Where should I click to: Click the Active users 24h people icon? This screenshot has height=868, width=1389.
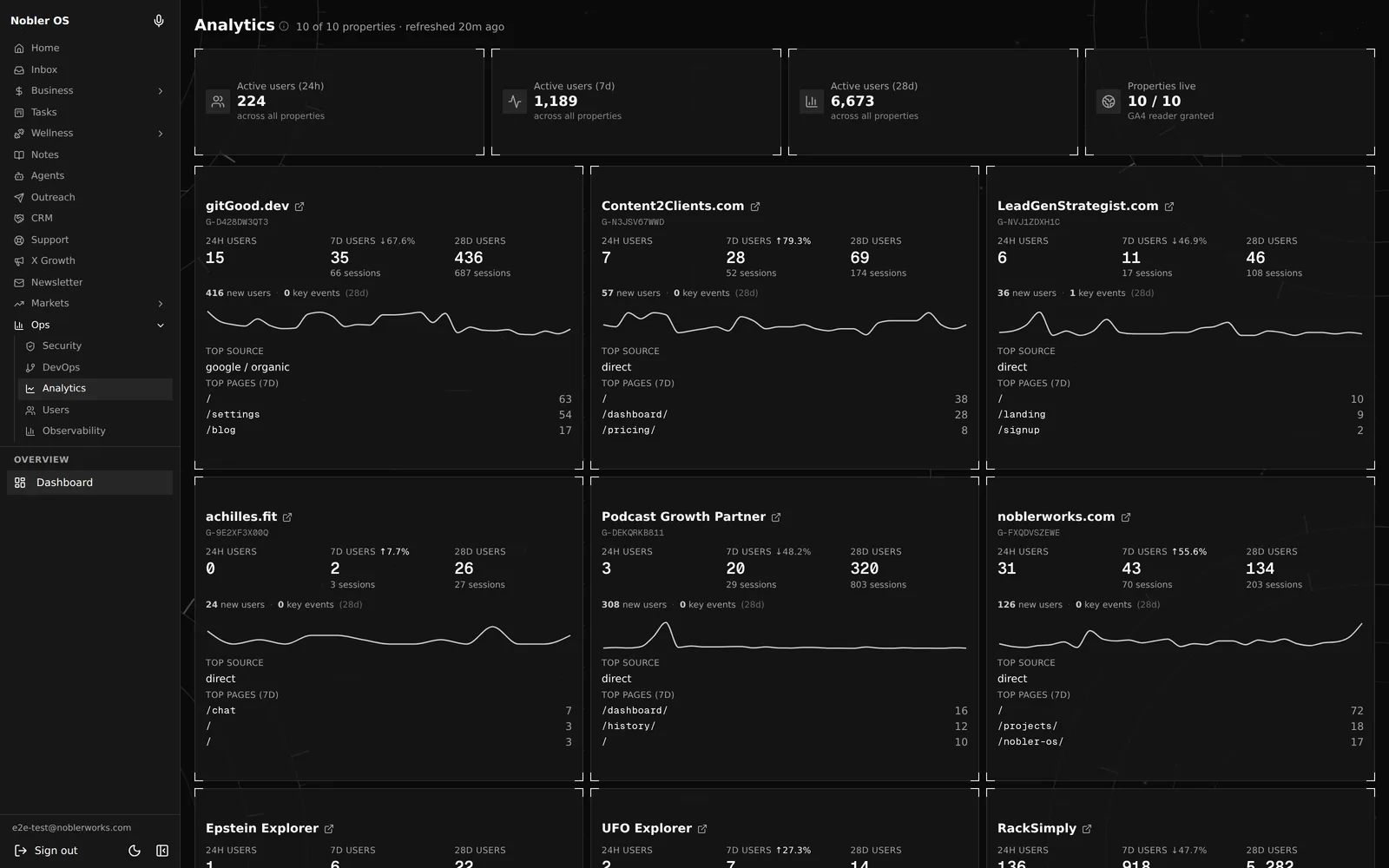click(x=218, y=102)
